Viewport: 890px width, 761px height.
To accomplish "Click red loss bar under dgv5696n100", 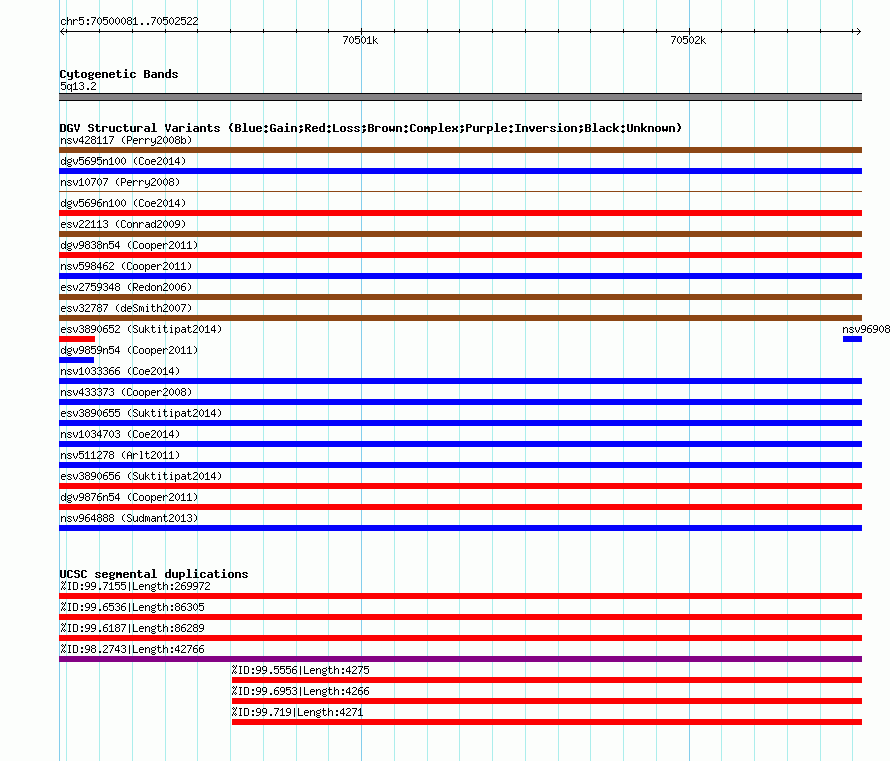I will pos(460,213).
